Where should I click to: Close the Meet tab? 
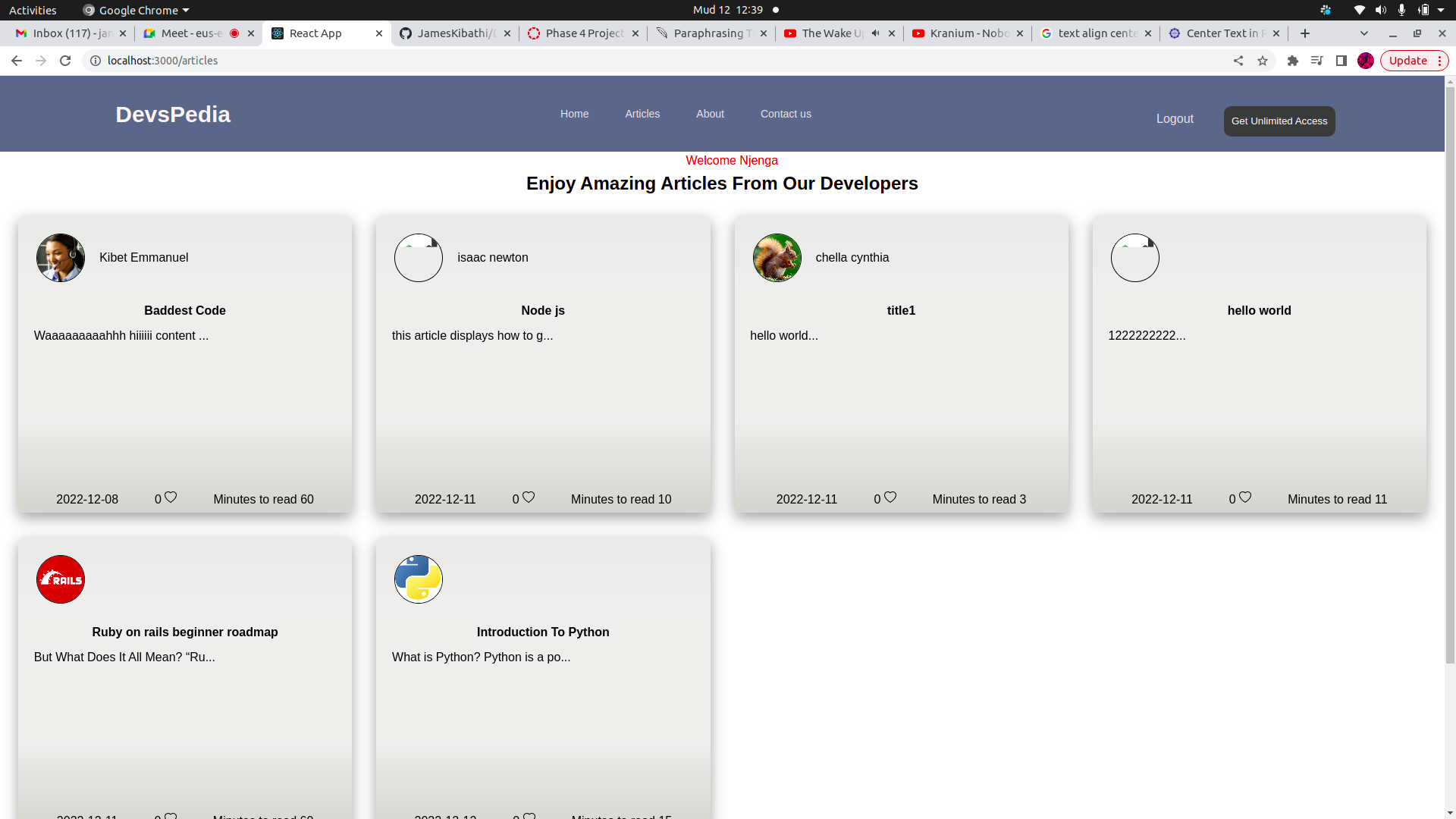click(251, 33)
